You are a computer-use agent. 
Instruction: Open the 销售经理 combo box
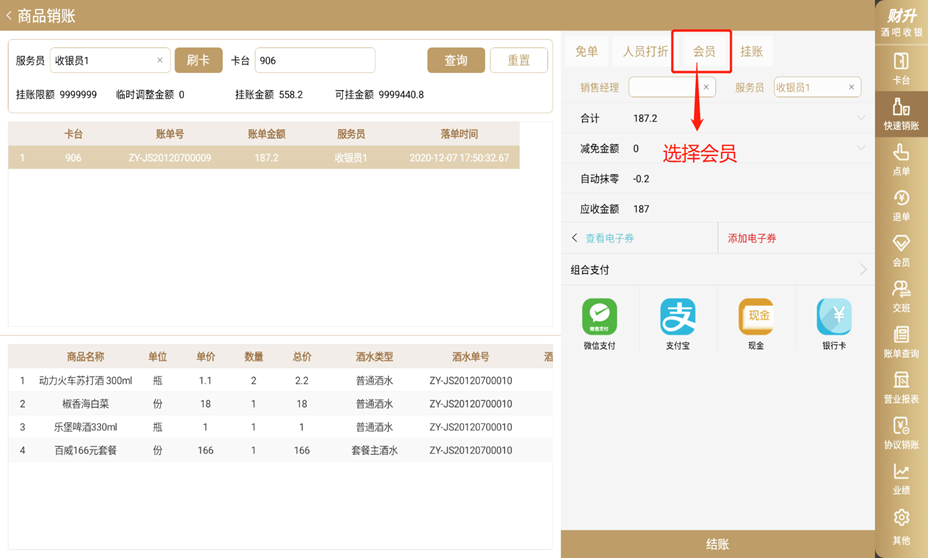672,87
